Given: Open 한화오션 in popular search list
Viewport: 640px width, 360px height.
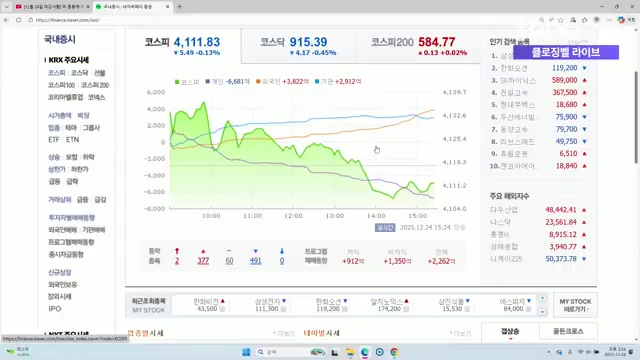Looking at the screenshot, I should (x=514, y=68).
